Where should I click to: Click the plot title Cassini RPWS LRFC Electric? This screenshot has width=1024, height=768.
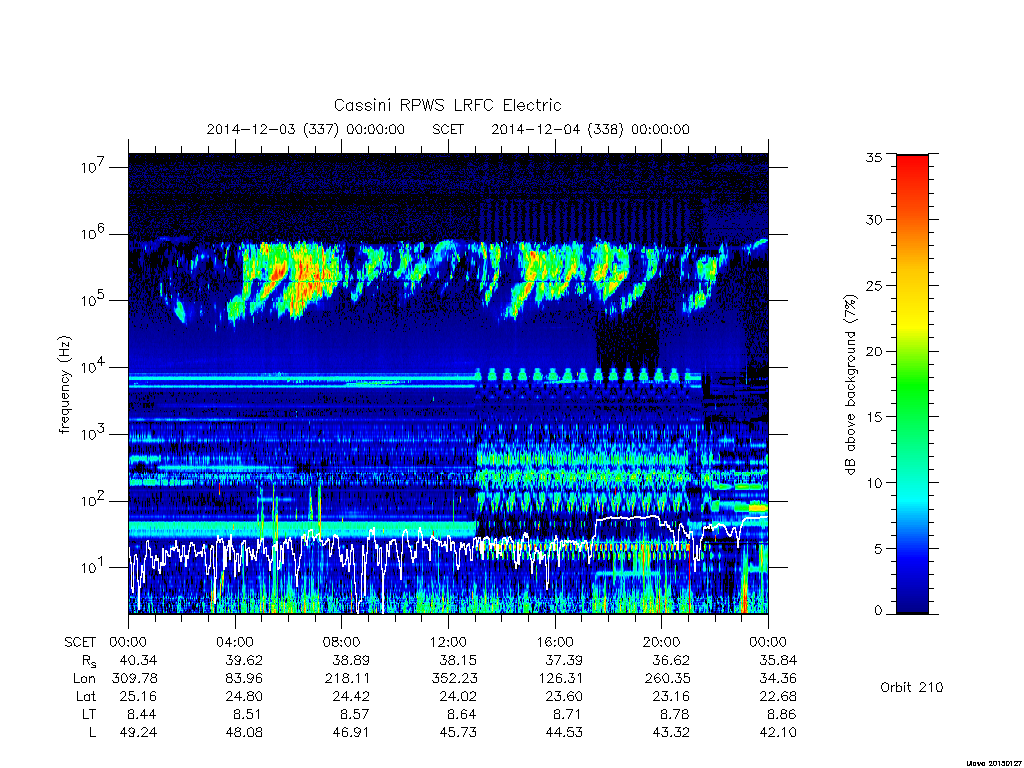tap(447, 105)
